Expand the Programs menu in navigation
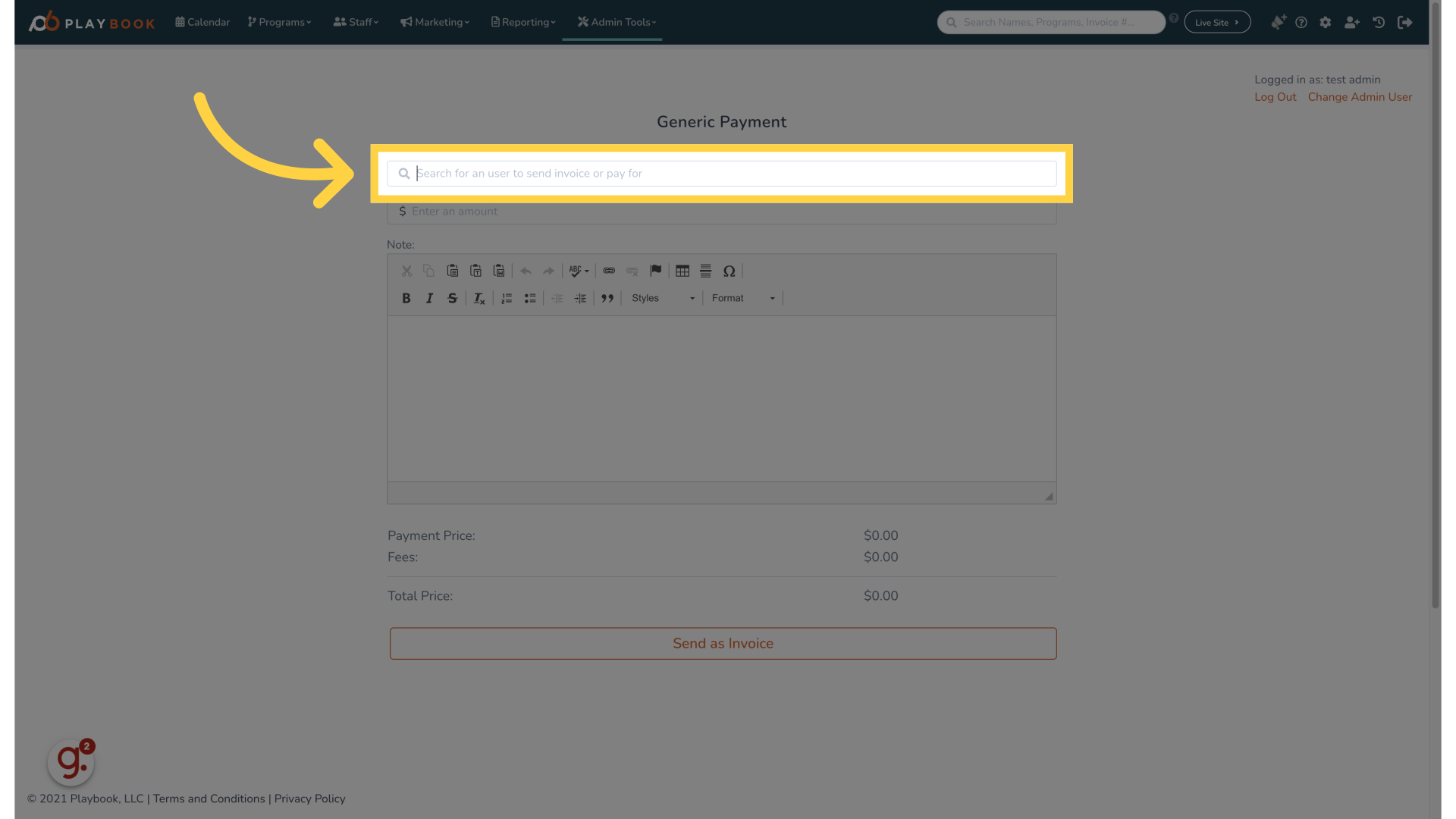Image resolution: width=1456 pixels, height=819 pixels. (x=279, y=22)
